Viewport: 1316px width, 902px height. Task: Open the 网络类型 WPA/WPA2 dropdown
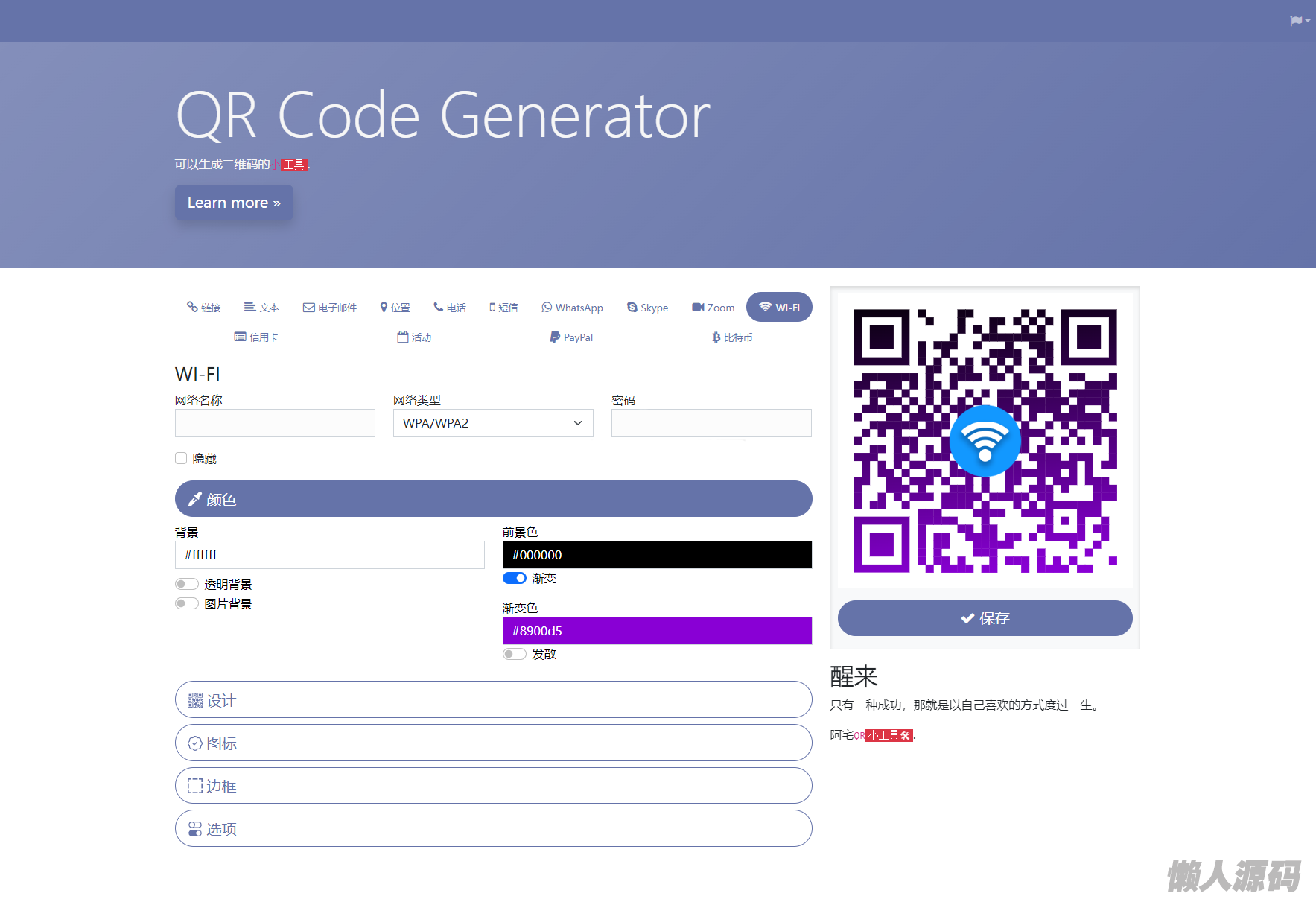click(493, 423)
